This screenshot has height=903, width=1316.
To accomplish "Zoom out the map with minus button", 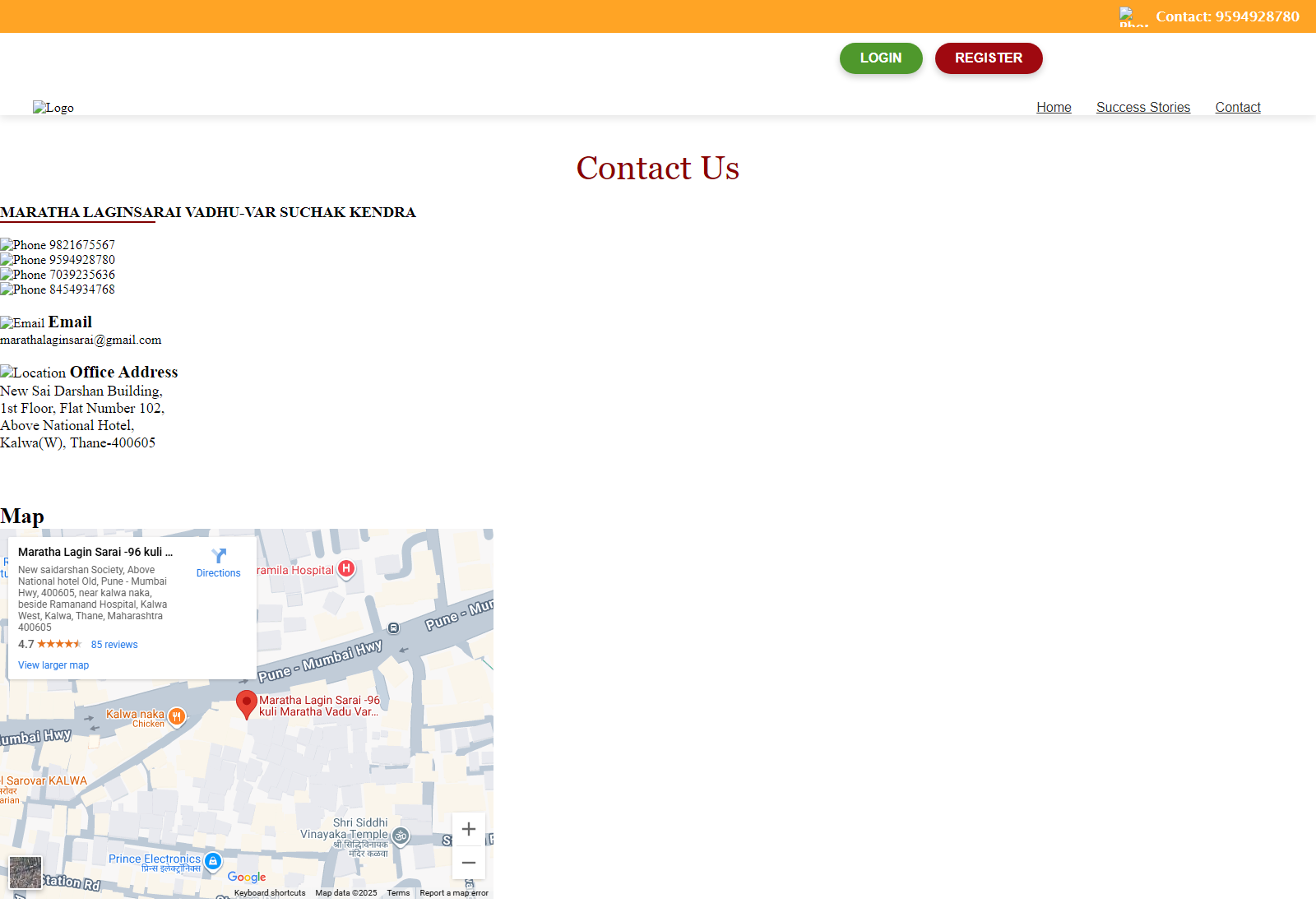I will (469, 863).
